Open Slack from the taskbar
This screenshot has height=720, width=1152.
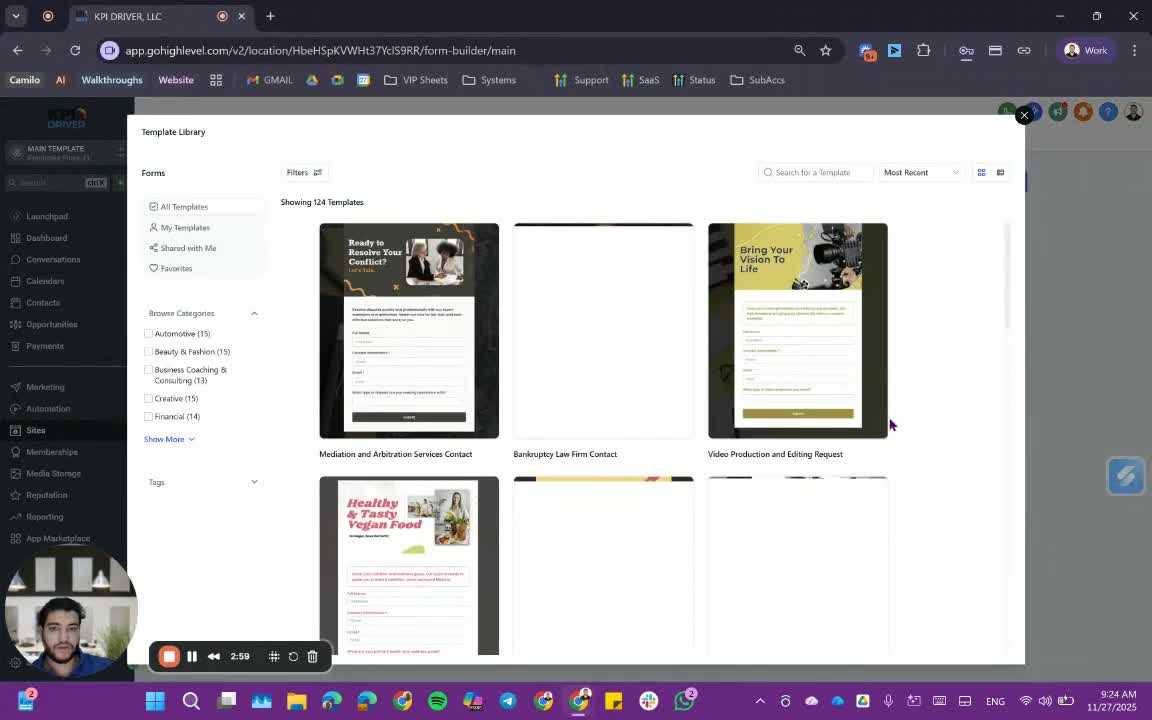point(649,702)
